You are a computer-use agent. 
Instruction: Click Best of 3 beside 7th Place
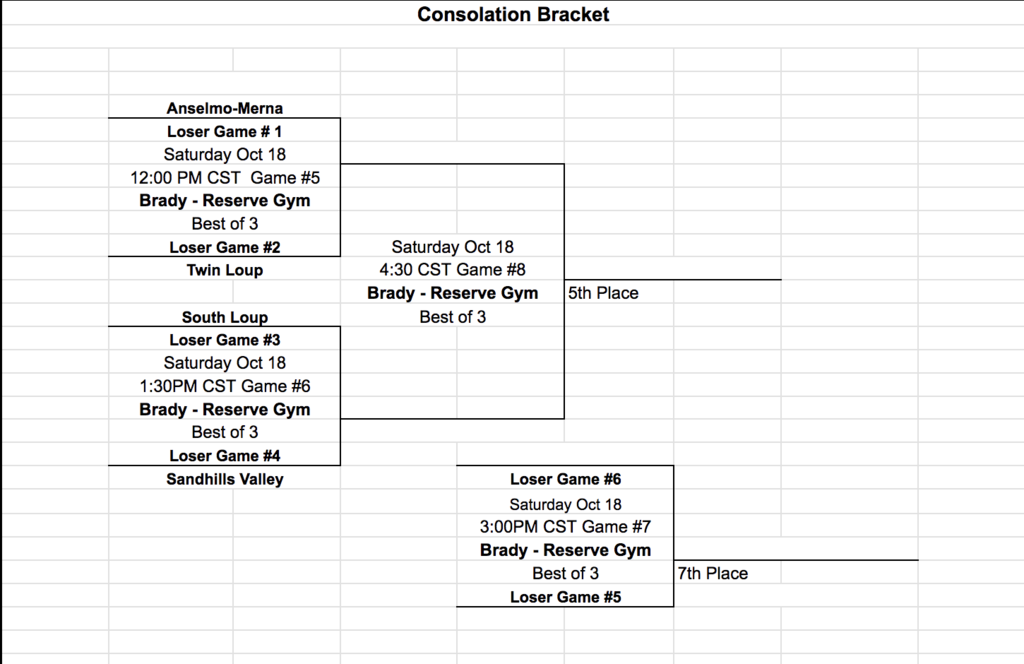click(566, 573)
